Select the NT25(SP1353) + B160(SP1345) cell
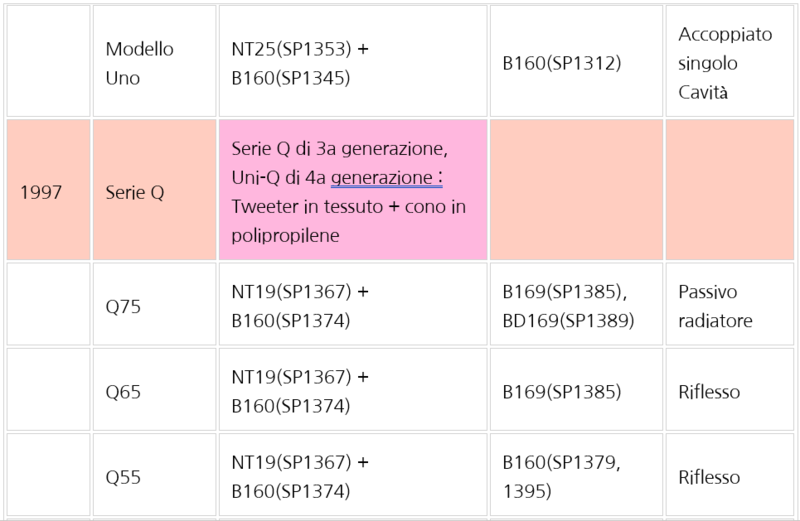 tap(352, 62)
